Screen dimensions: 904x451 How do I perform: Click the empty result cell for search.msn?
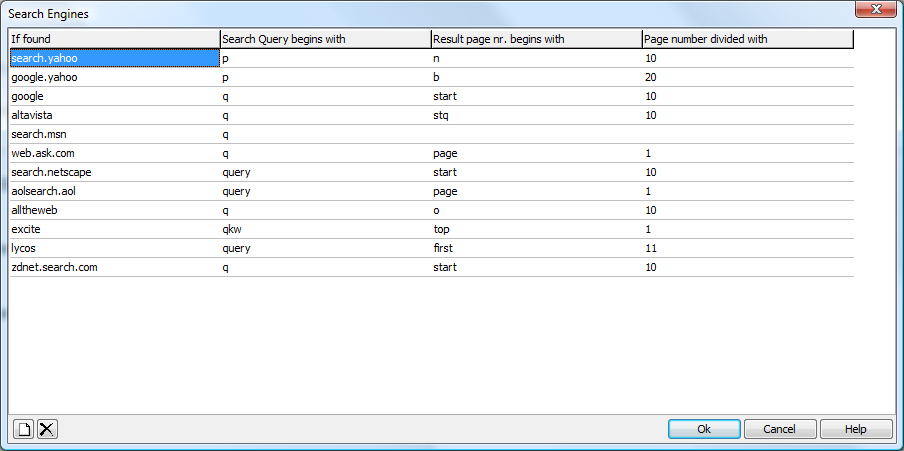click(x=537, y=134)
